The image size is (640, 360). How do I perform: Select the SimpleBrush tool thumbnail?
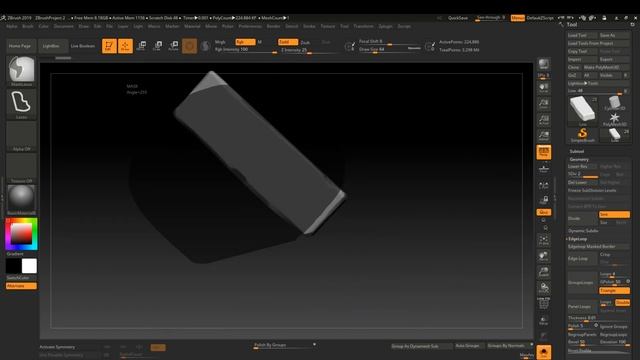(x=582, y=134)
